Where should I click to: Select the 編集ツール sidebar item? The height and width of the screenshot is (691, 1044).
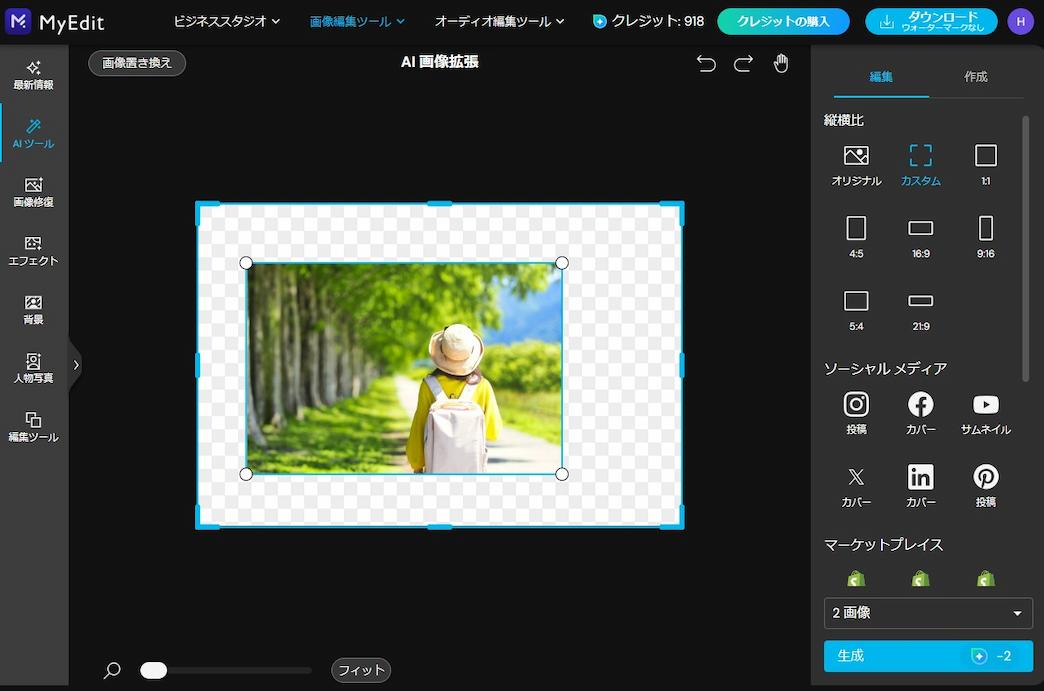33,428
